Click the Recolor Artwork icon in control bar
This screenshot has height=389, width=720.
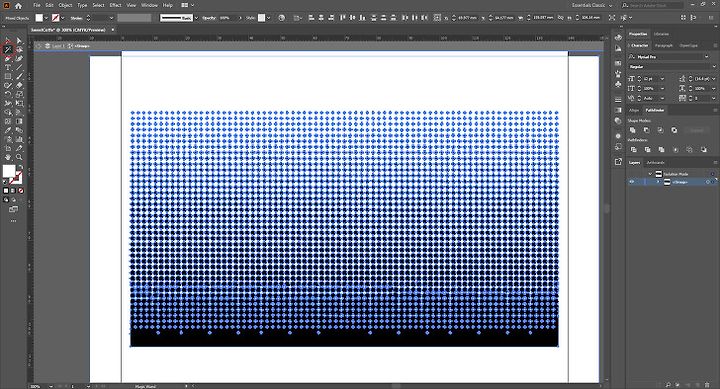(x=281, y=18)
